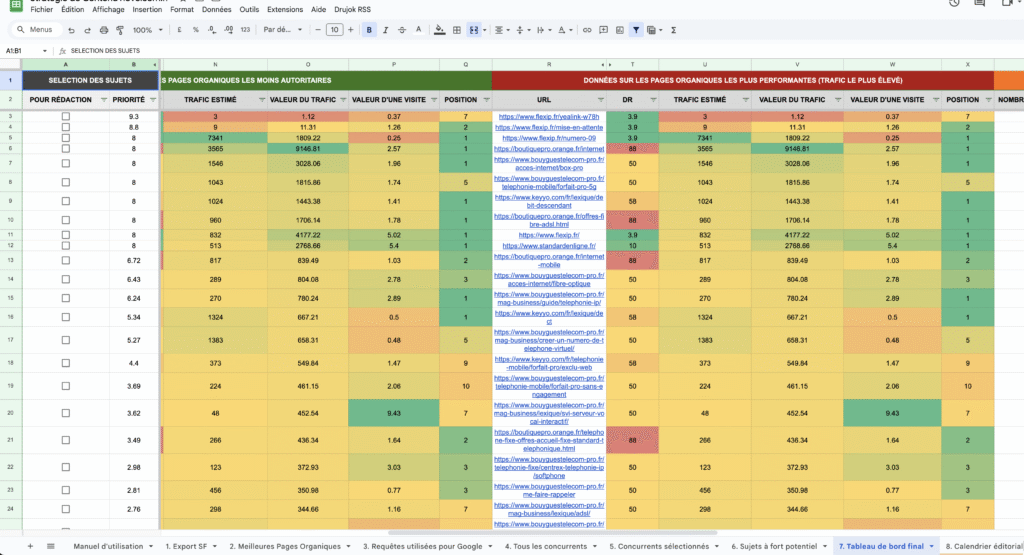Select the checkbox in the priority 5.34 row

pos(65,317)
